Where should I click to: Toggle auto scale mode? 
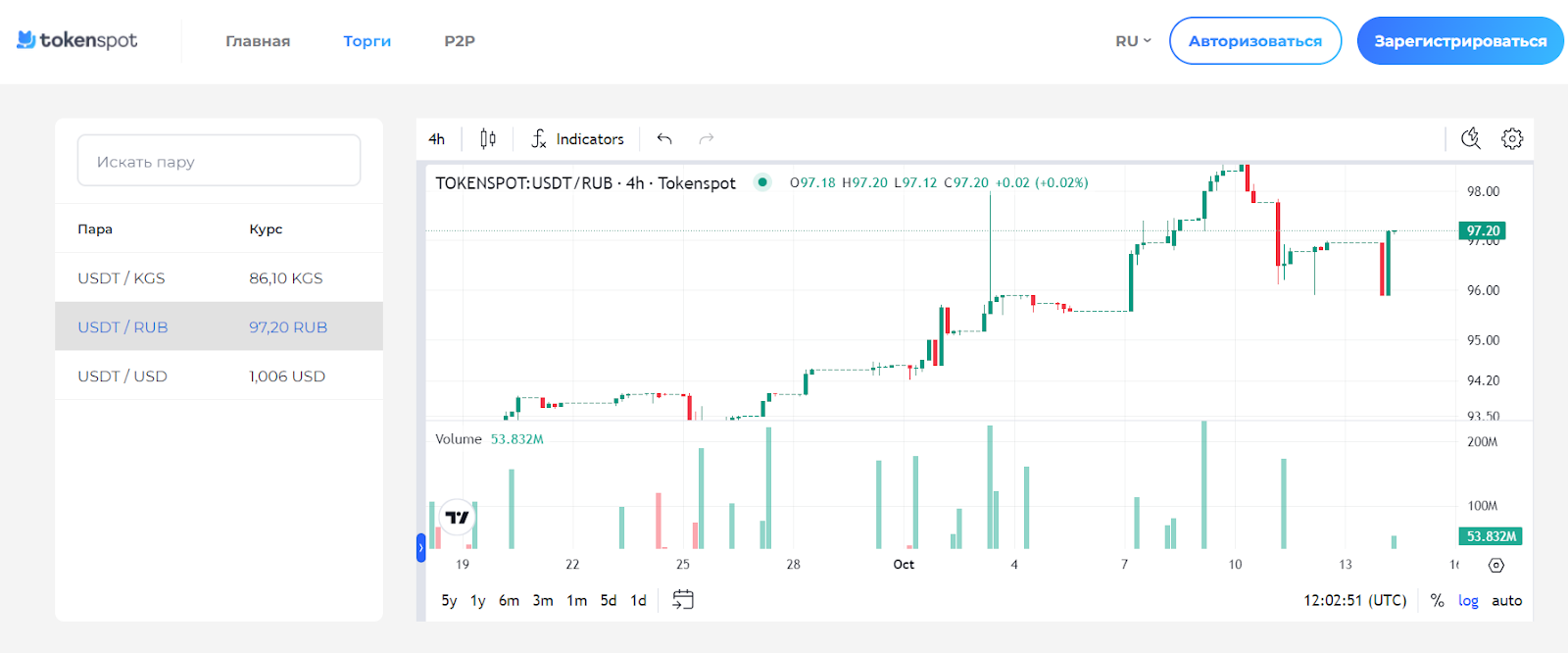[1507, 600]
